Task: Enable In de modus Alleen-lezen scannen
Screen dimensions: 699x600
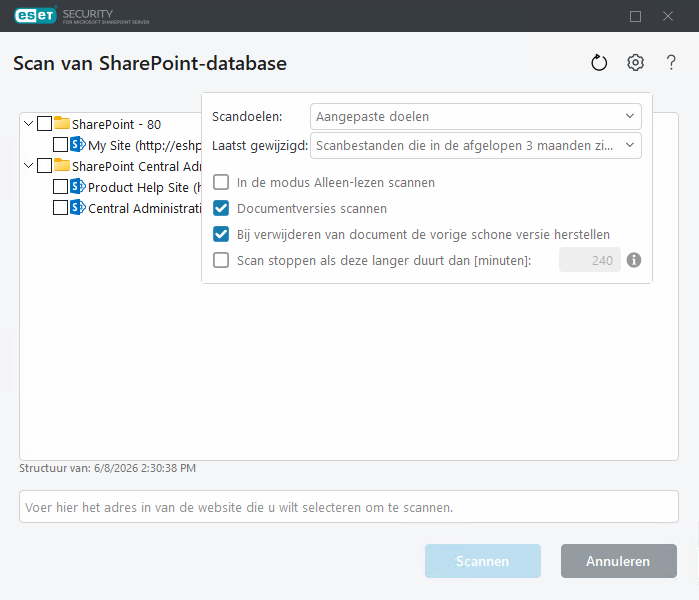Action: click(x=221, y=182)
